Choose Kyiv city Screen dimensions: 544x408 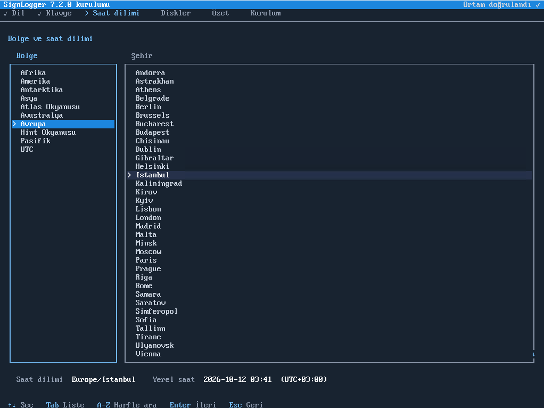[x=330, y=201]
